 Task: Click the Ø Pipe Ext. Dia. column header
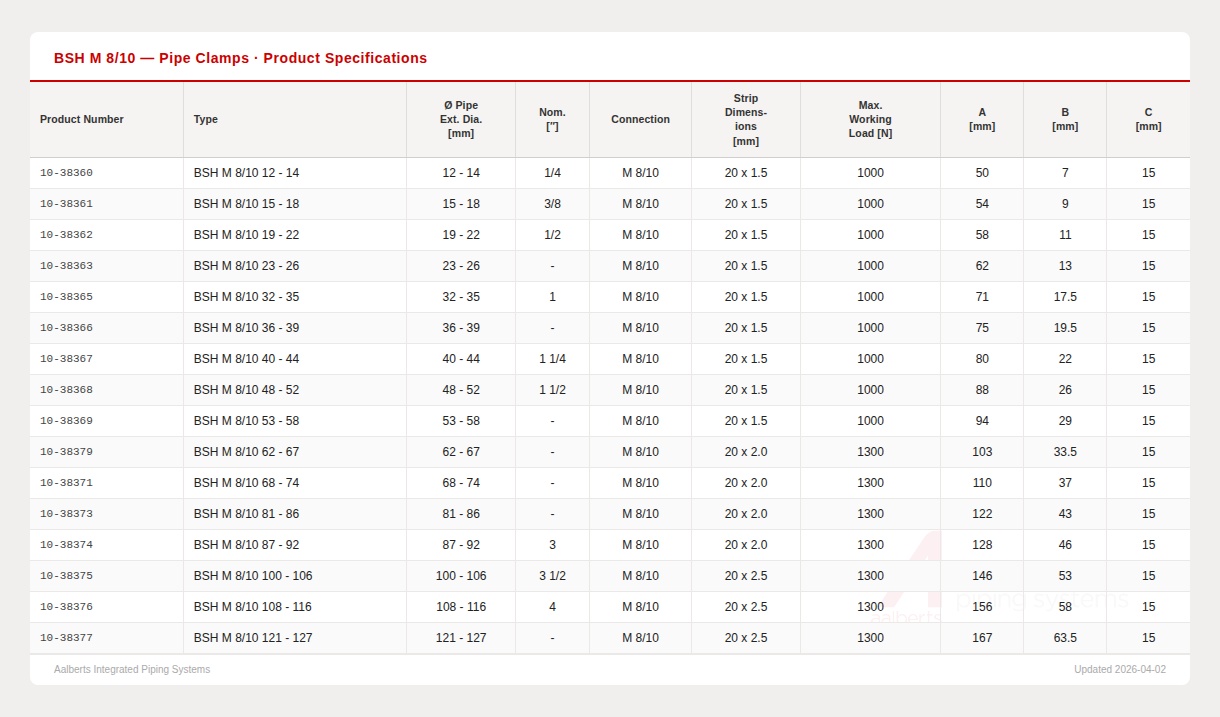tap(461, 119)
